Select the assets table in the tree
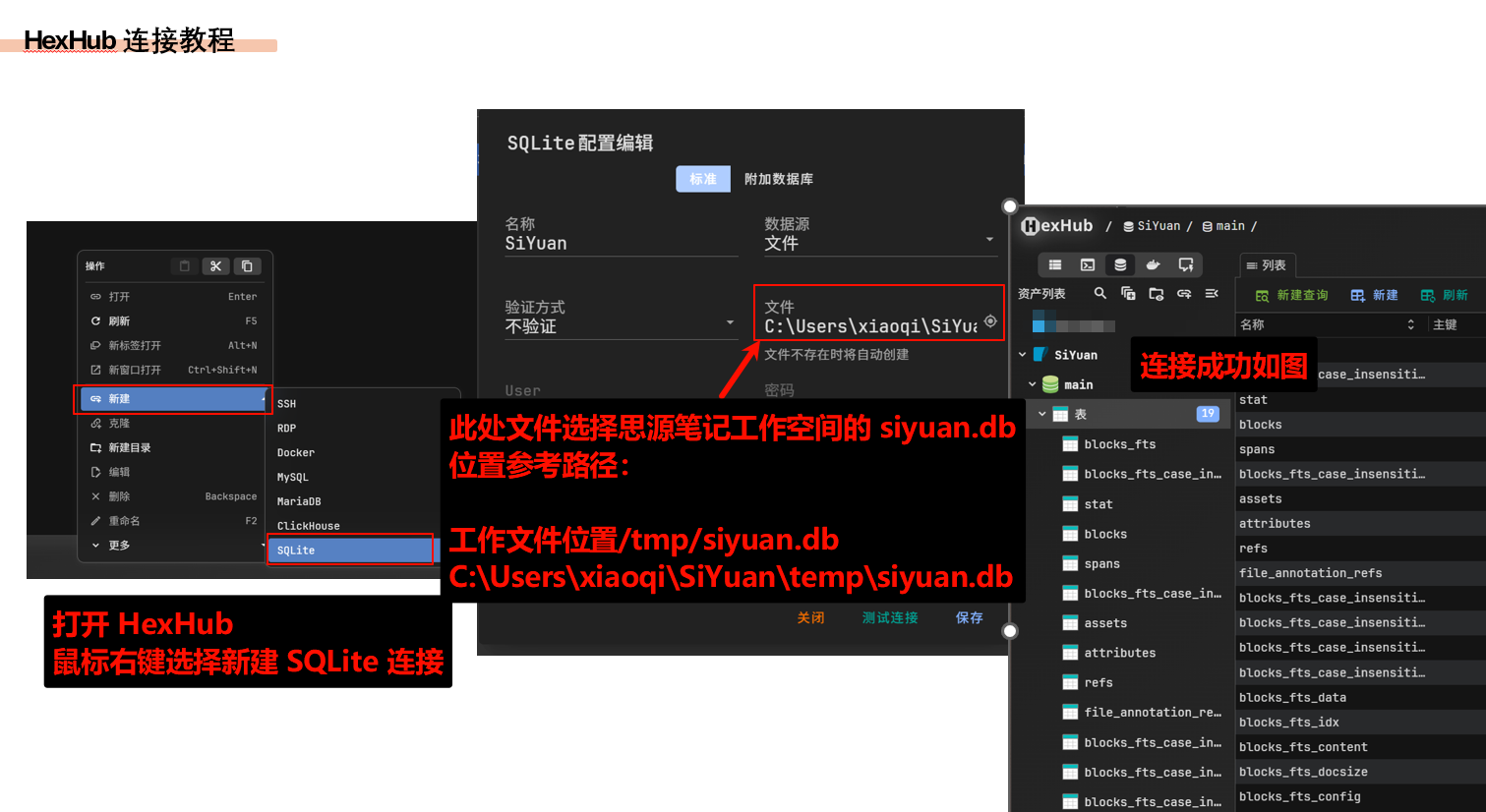The width and height of the screenshot is (1486, 812). coord(1105,623)
